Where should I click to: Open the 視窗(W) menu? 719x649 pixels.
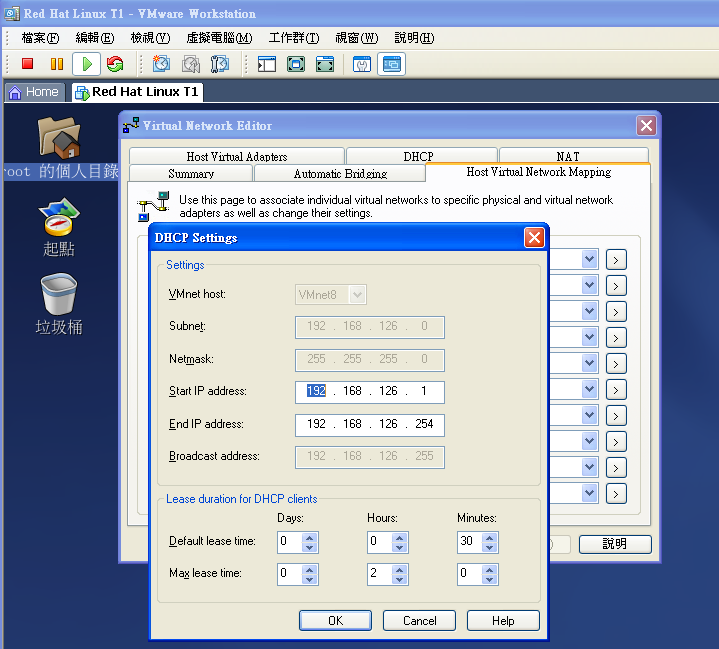pyautogui.click(x=357, y=38)
